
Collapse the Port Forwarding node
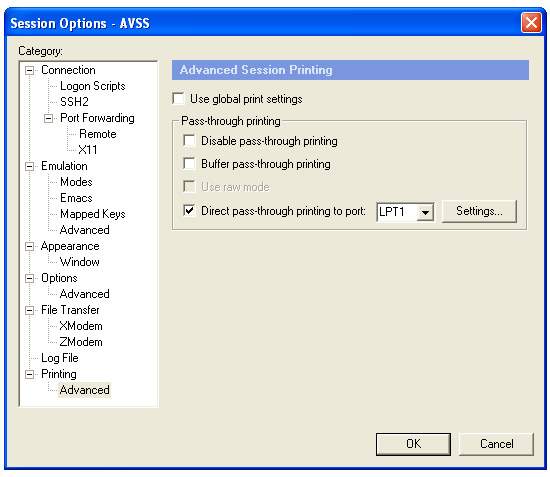48,118
